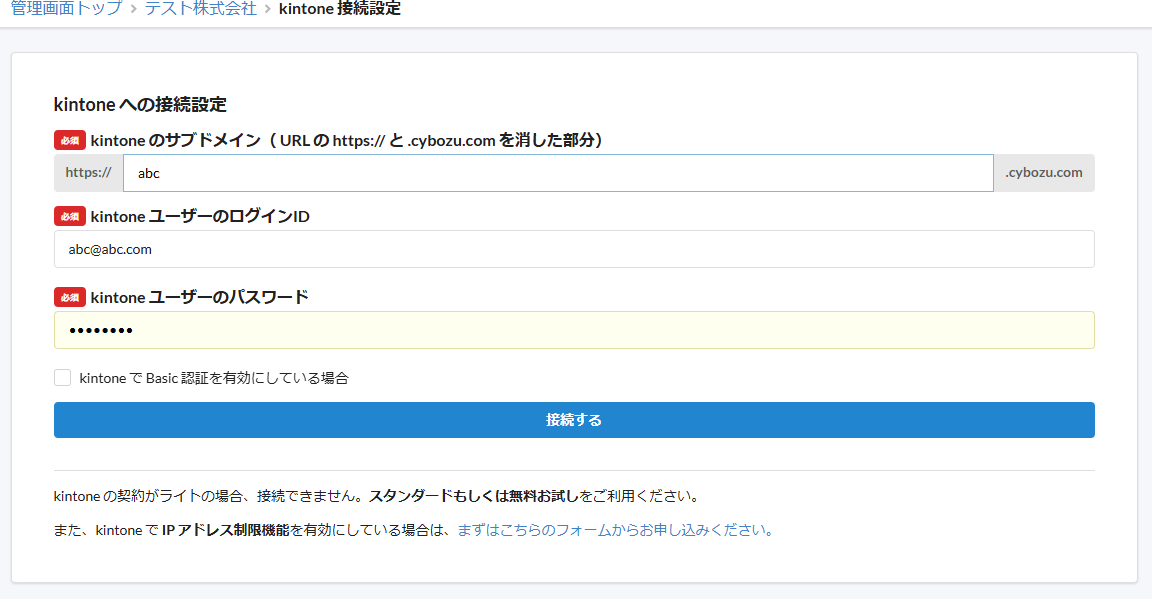Click the kintone subdomain input field
This screenshot has height=599, width=1152.
click(558, 173)
